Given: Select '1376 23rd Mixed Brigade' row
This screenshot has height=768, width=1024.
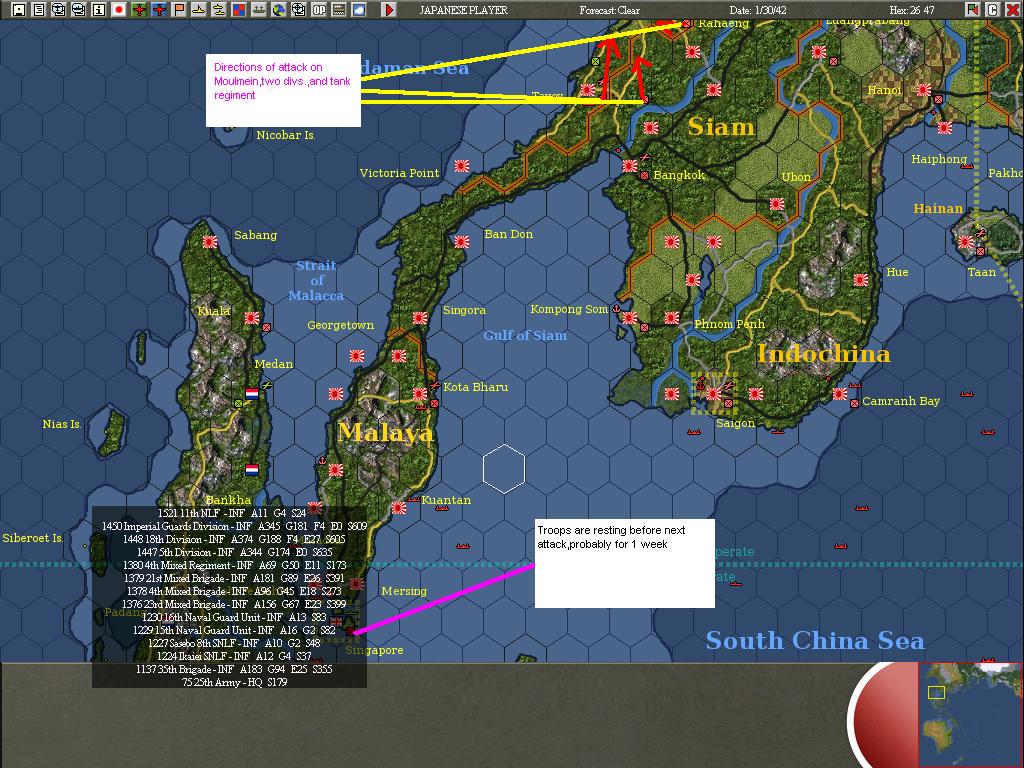Looking at the screenshot, I should point(234,604).
